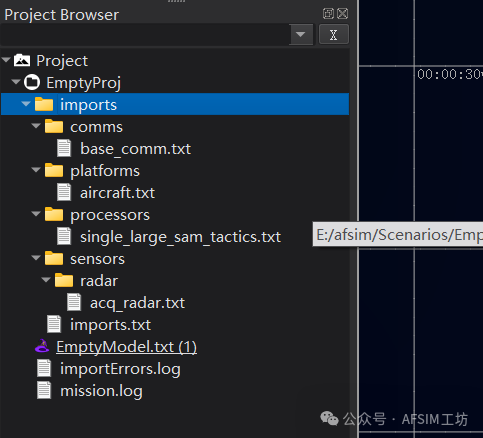Screen dimensions: 483x438
Task: Click the EmptyProj project circle icon
Action: coord(32,82)
